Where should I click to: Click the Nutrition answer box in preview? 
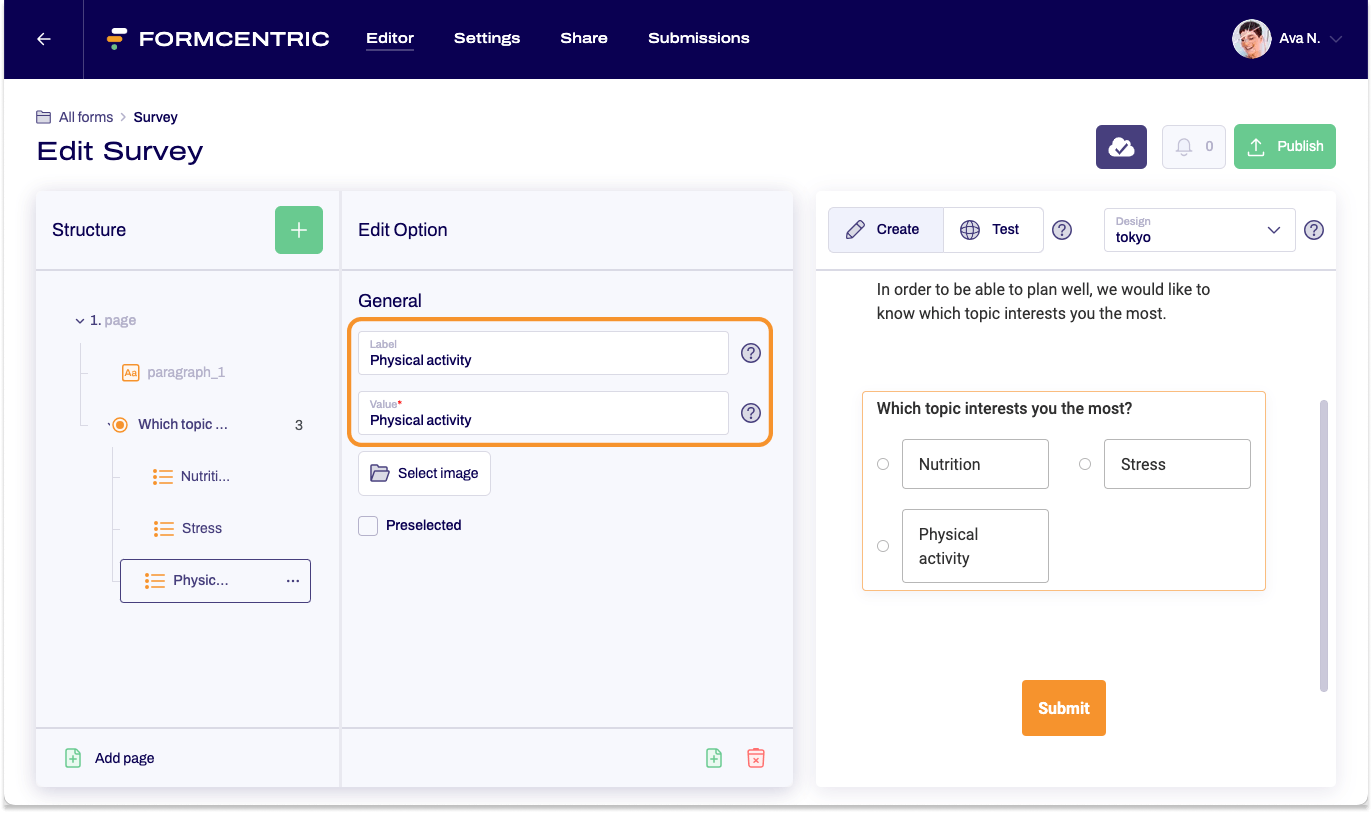975,464
